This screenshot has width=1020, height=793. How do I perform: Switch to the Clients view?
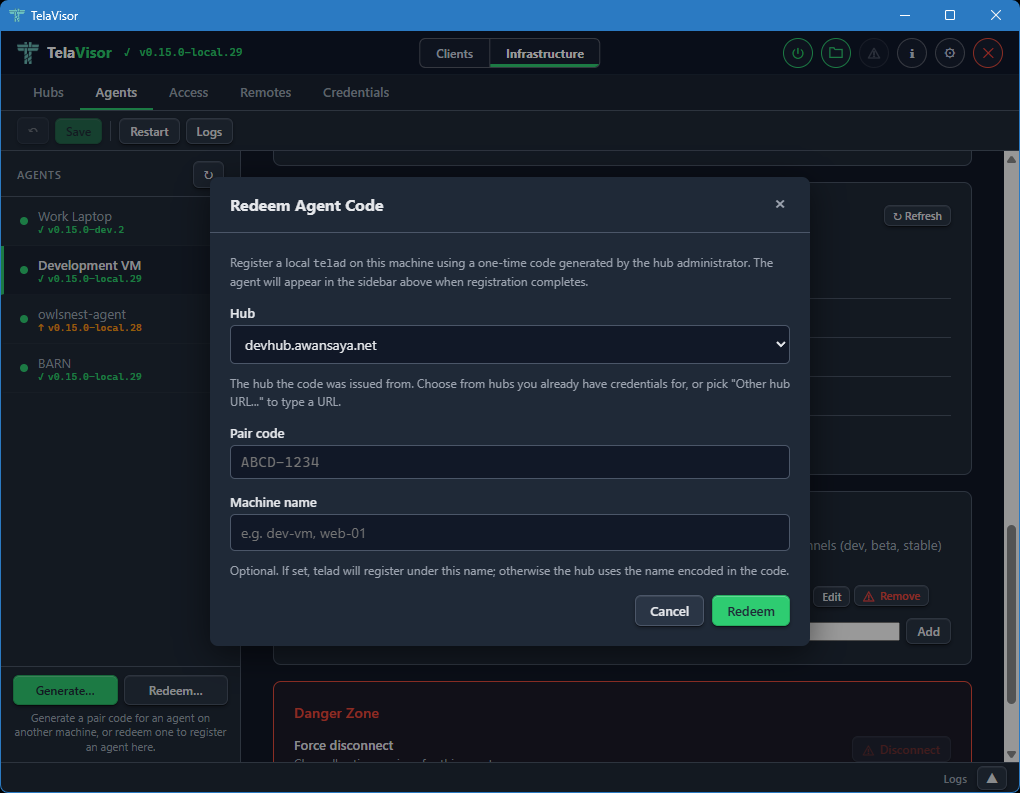click(454, 53)
